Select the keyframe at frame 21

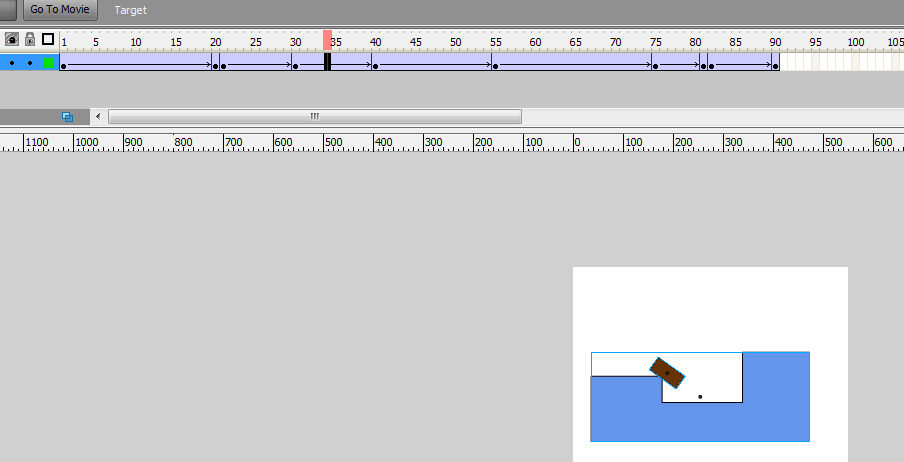(x=224, y=66)
